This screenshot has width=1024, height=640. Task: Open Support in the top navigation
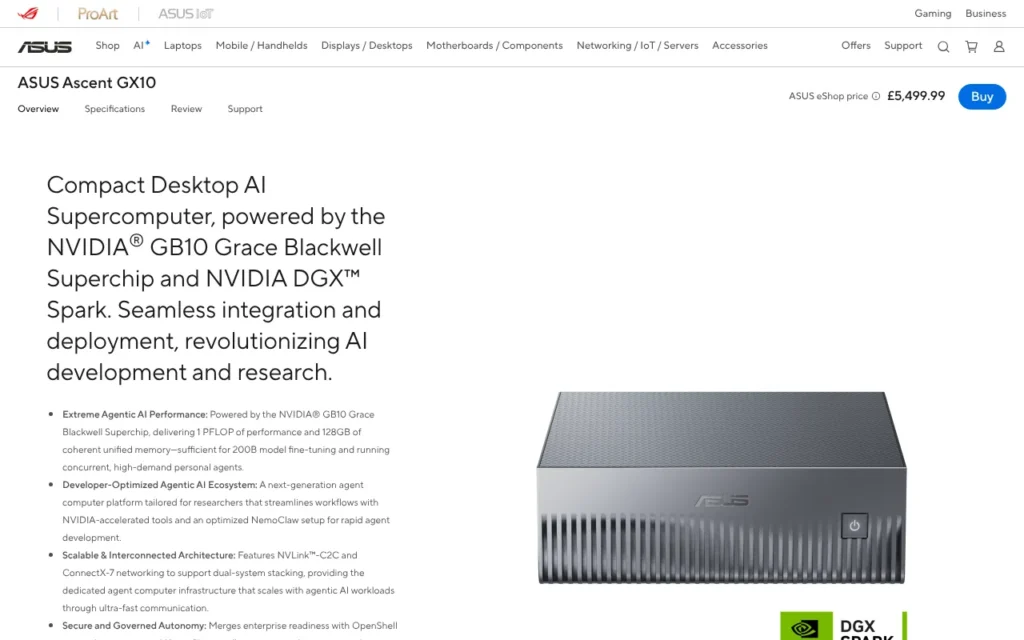pyautogui.click(x=903, y=46)
